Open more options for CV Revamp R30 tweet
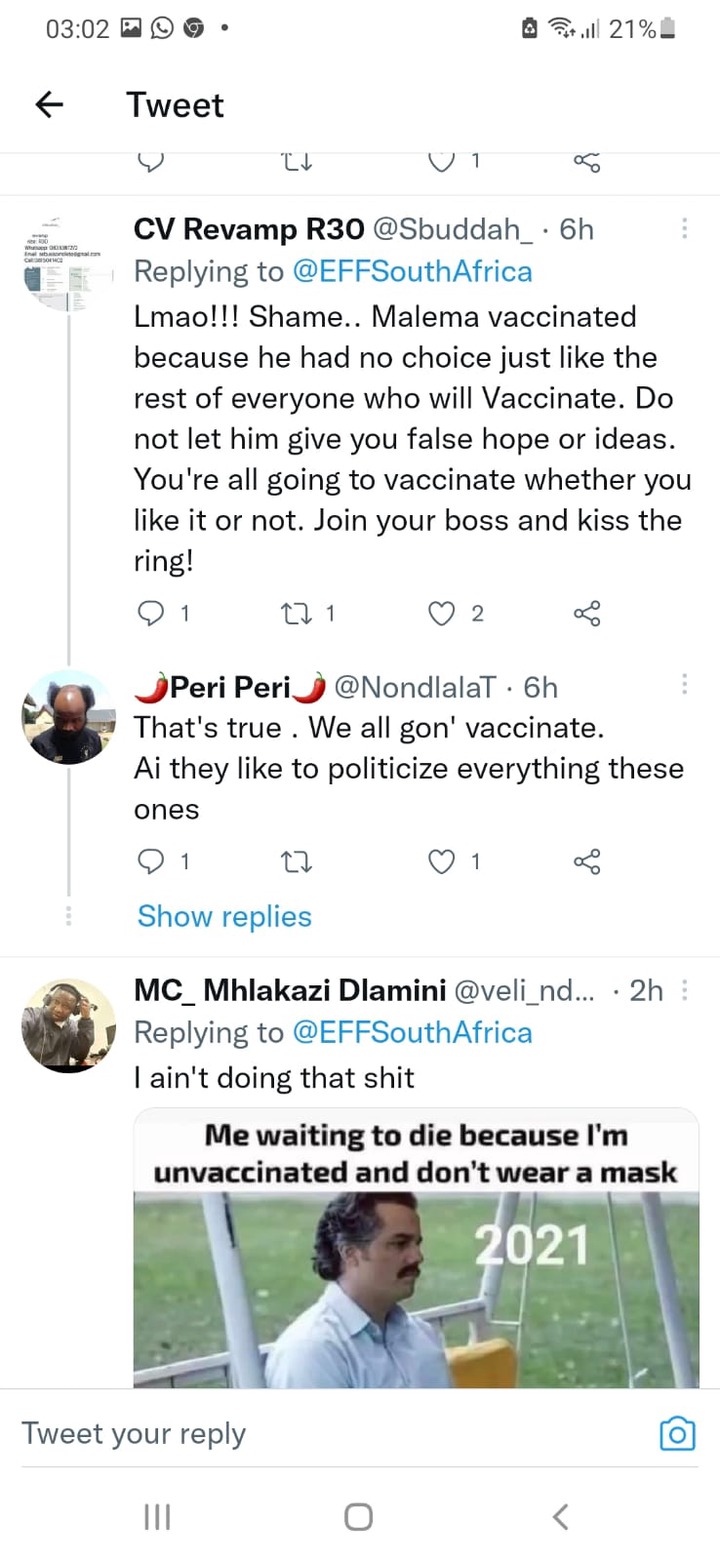The image size is (720, 1560). point(685,229)
